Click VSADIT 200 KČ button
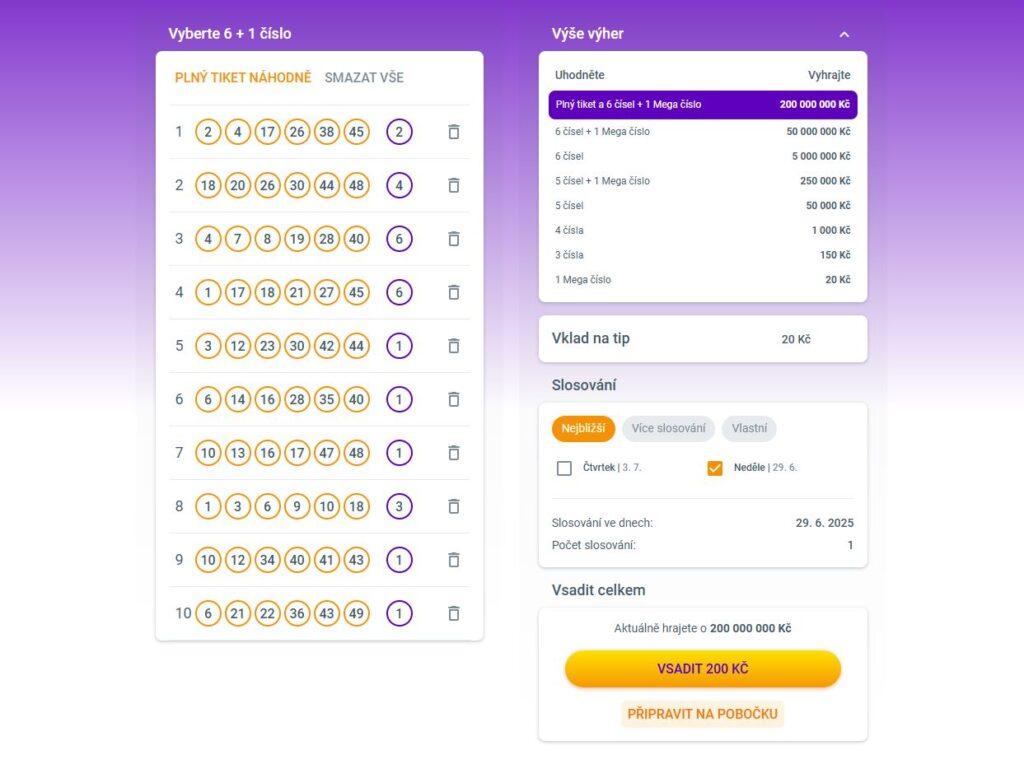1024x764 pixels. [703, 669]
